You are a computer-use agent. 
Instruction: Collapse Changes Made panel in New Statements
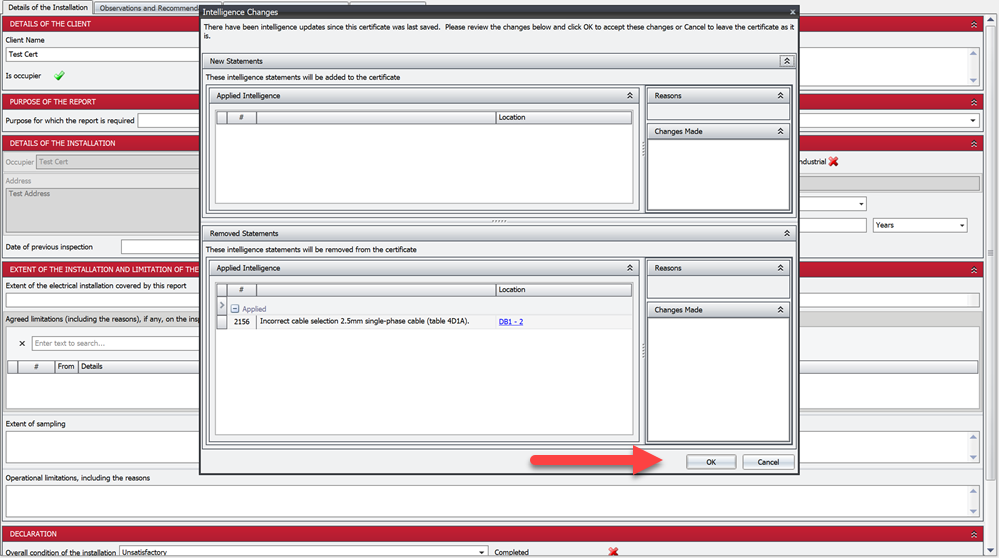point(780,131)
